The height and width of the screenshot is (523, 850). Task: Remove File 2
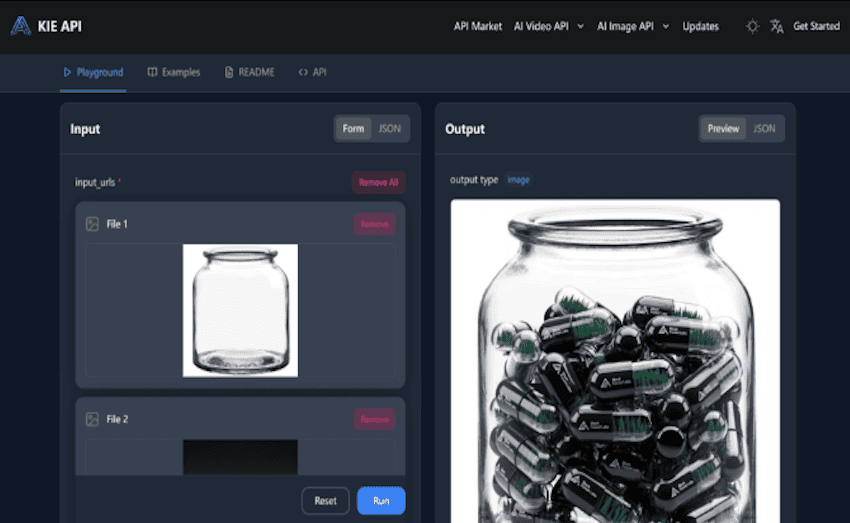pyautogui.click(x=375, y=419)
